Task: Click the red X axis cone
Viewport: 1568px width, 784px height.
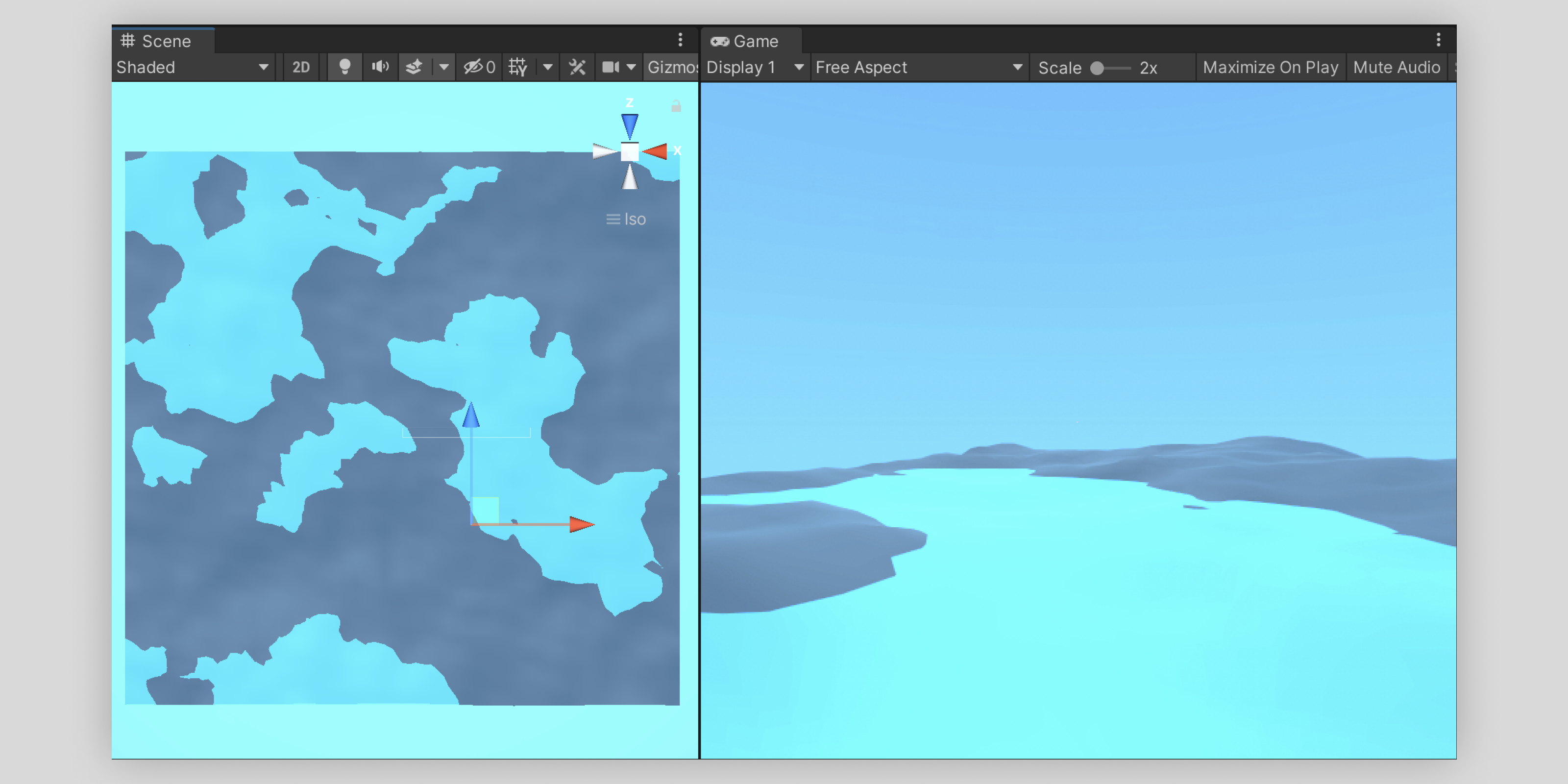Action: coord(655,151)
